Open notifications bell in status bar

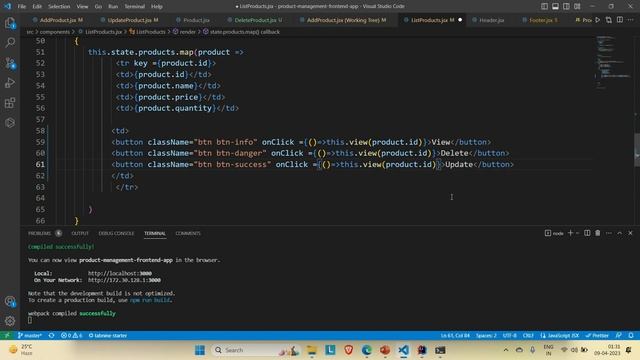tap(631, 336)
